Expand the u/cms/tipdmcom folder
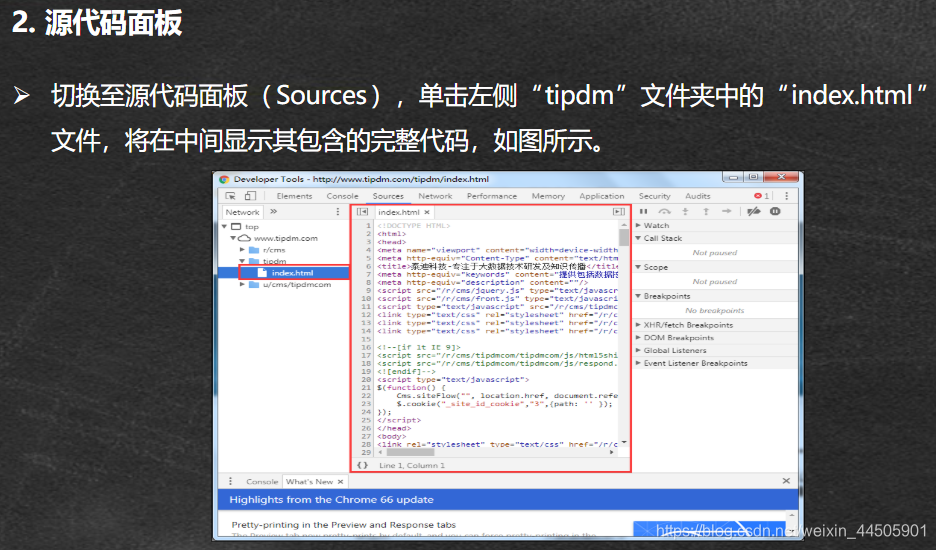Screen dimensions: 936x550 pyautogui.click(x=242, y=285)
